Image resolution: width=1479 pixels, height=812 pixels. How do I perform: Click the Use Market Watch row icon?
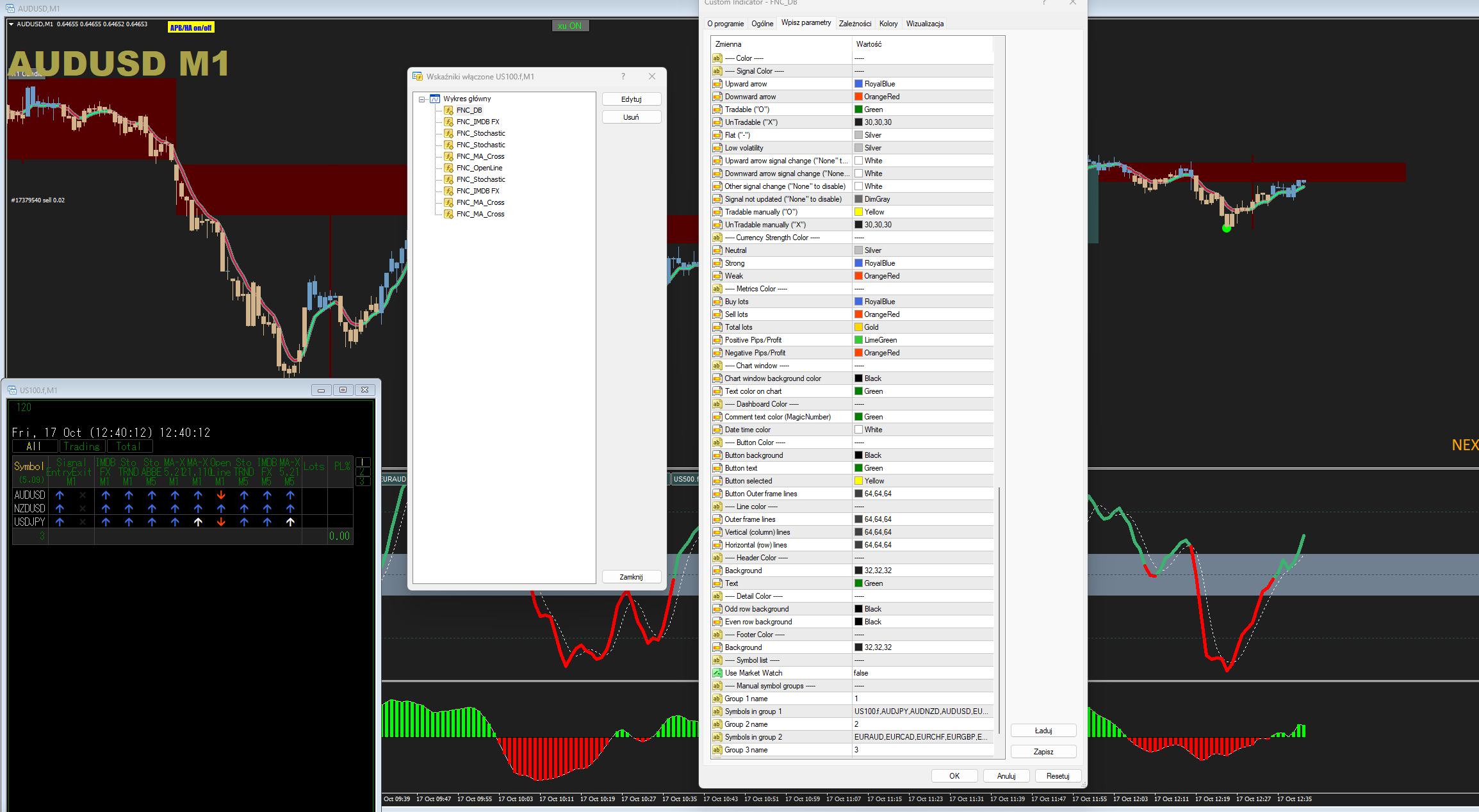(x=717, y=673)
